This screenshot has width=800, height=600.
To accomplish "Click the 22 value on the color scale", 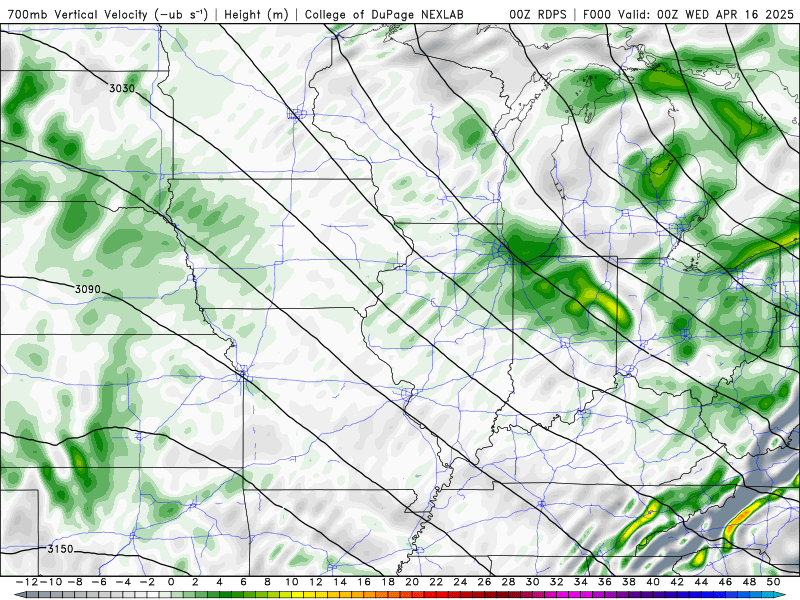I will pyautogui.click(x=436, y=582).
